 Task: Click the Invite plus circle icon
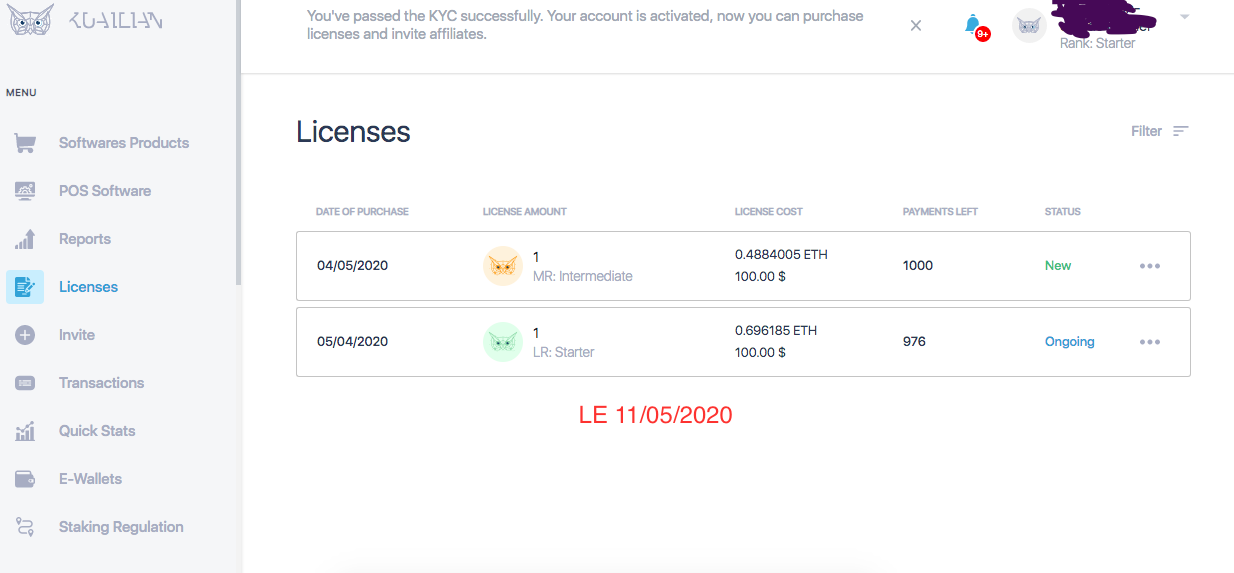25,335
